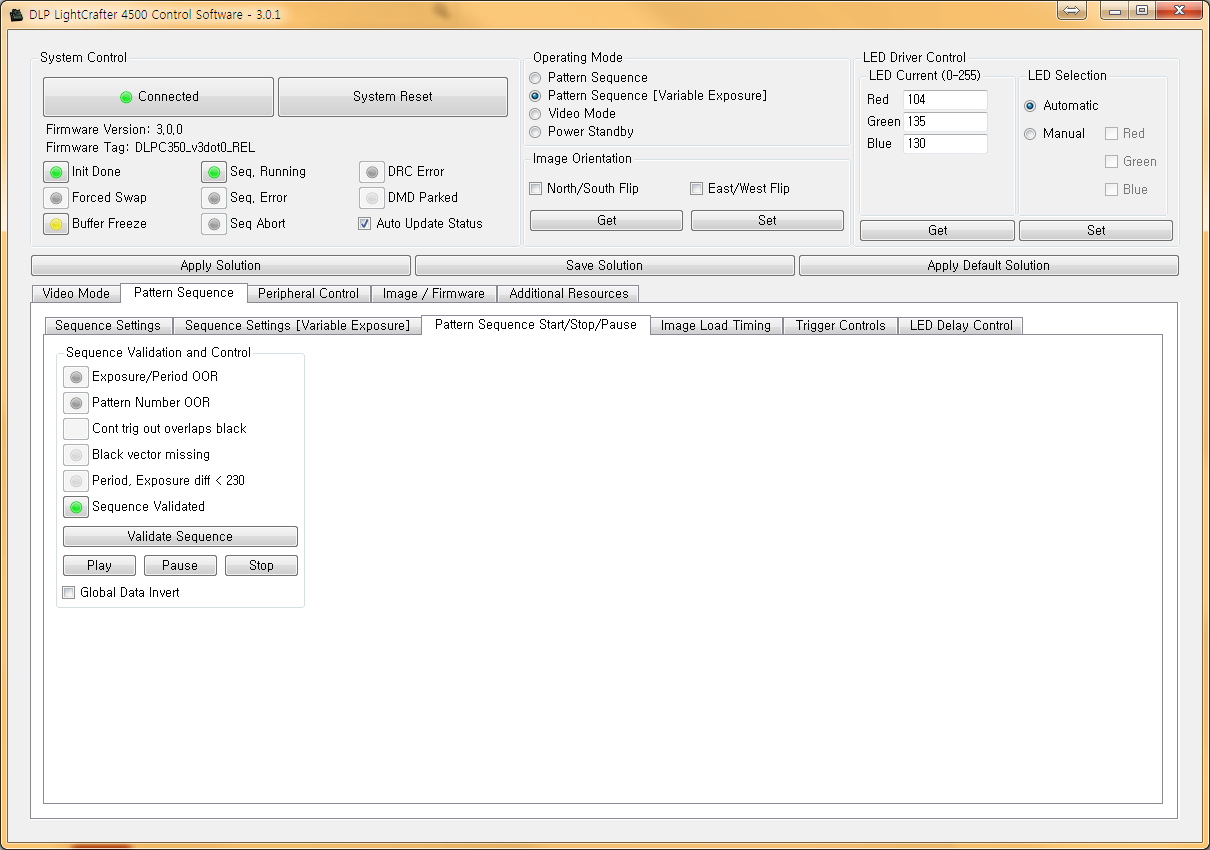Click the Save Solution button
The image size is (1210, 850).
(605, 266)
